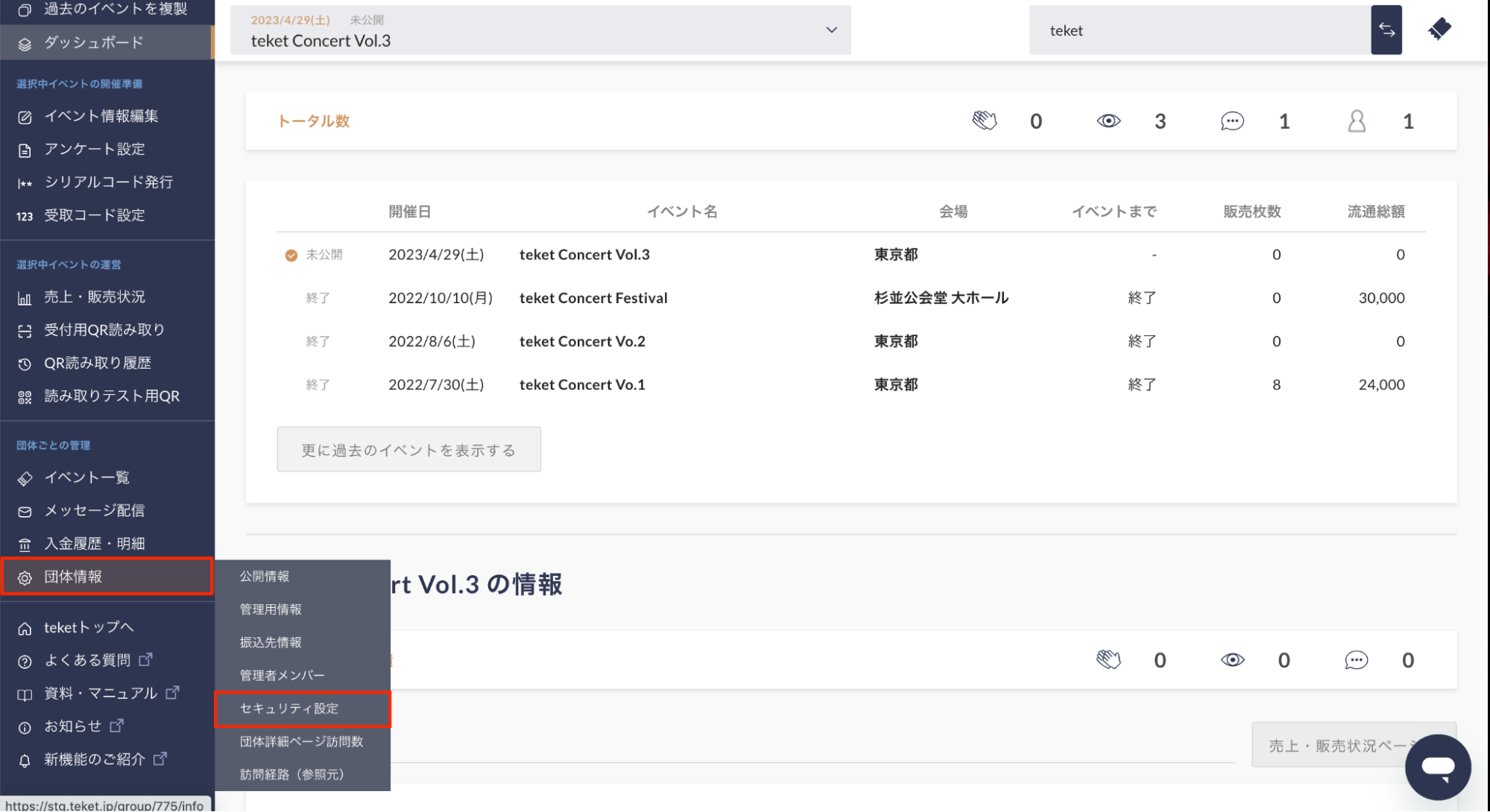Image resolution: width=1490 pixels, height=812 pixels.
Task: Click the 24,000 total amount cell
Action: point(1381,384)
